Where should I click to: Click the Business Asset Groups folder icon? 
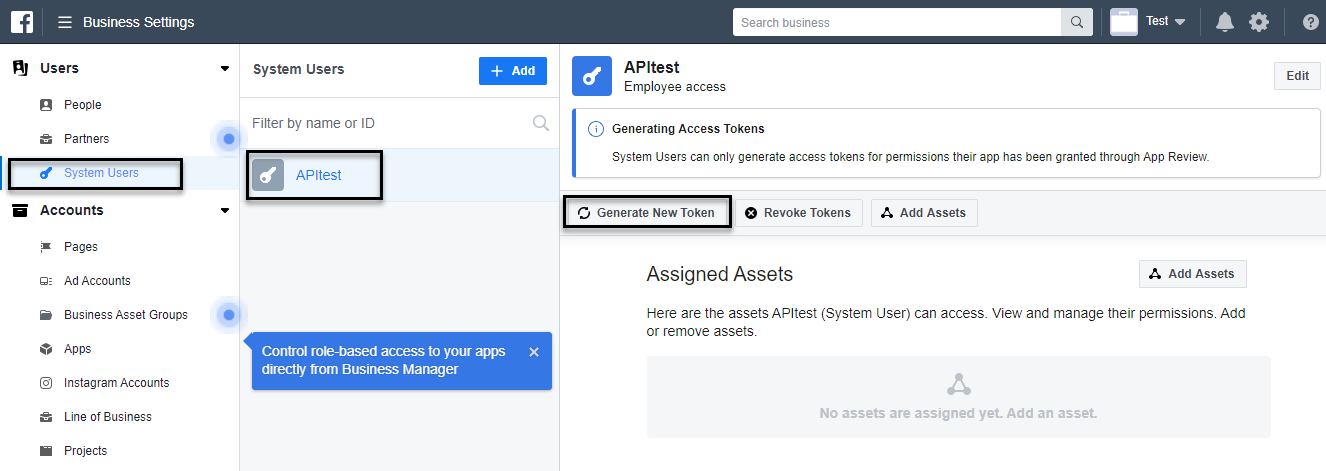pos(45,315)
